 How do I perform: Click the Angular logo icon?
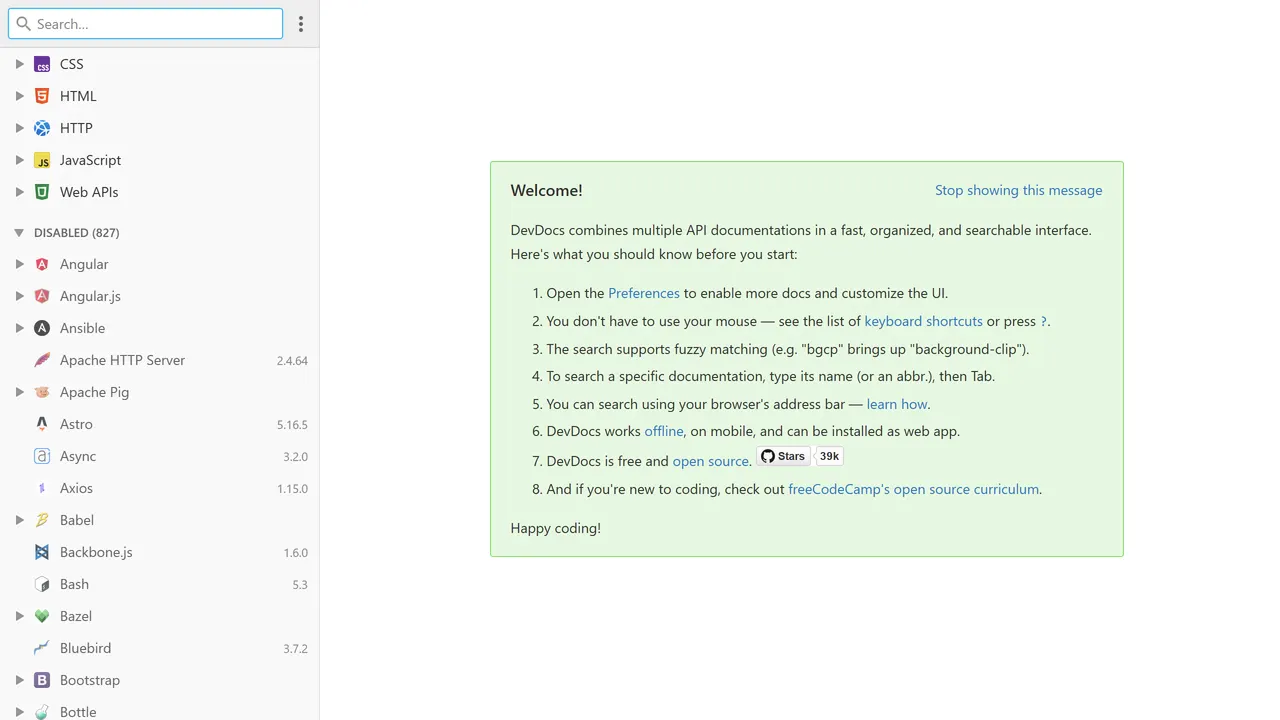click(x=42, y=264)
